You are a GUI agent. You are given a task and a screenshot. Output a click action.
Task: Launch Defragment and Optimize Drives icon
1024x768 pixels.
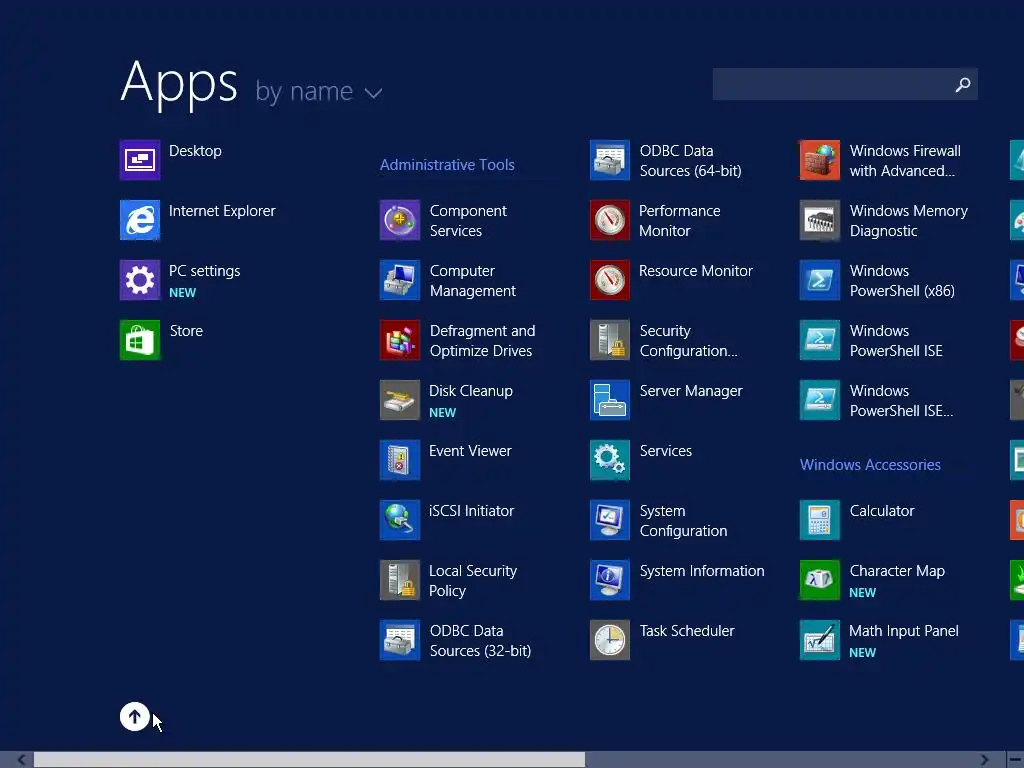(x=400, y=340)
